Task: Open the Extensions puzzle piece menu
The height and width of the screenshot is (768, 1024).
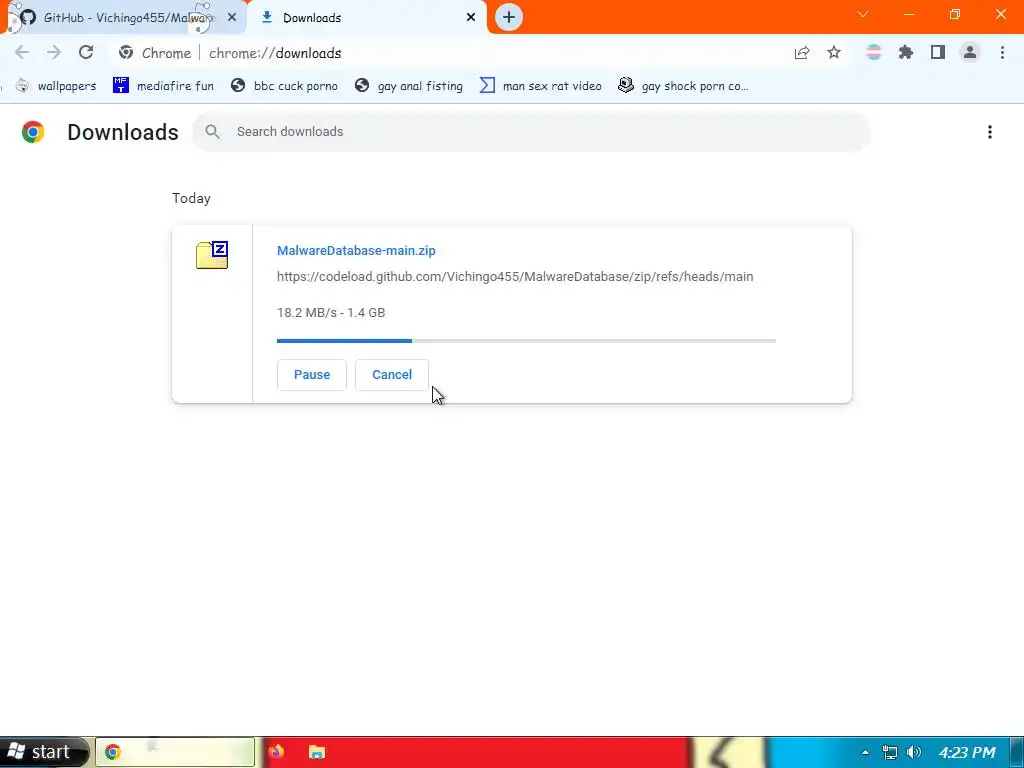Action: tap(905, 53)
